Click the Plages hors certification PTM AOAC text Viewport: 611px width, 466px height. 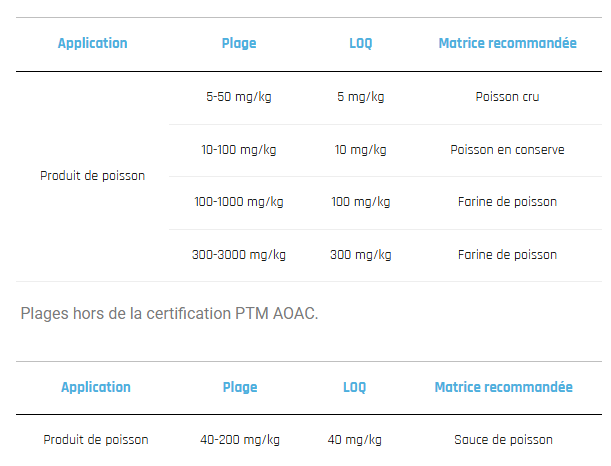click(169, 314)
